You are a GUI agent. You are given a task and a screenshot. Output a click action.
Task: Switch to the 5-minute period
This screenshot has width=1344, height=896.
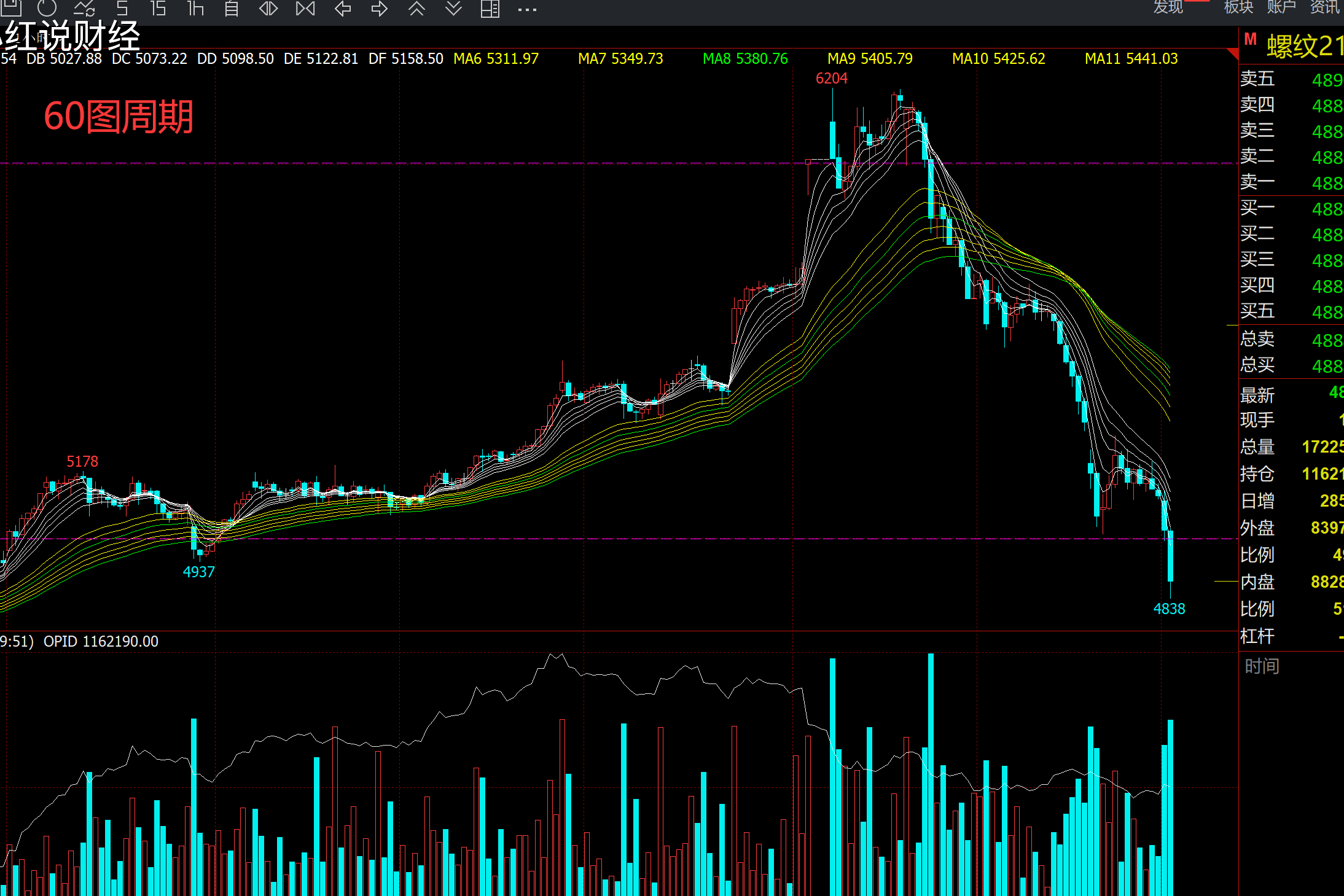pos(122,8)
